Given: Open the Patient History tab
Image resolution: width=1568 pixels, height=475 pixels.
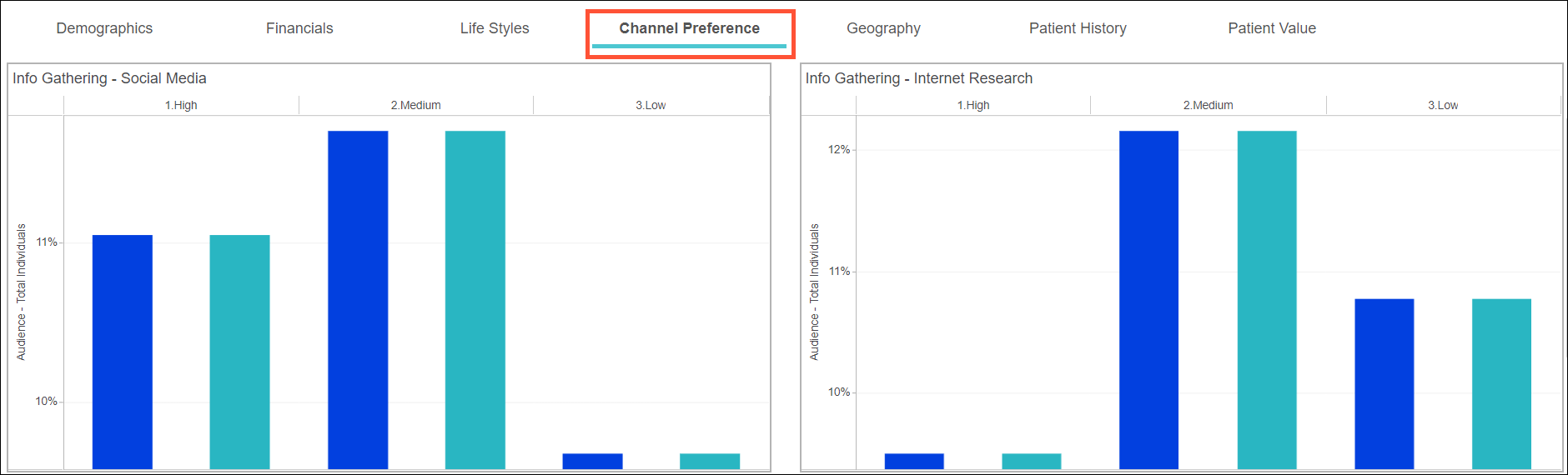Looking at the screenshot, I should (x=1078, y=28).
